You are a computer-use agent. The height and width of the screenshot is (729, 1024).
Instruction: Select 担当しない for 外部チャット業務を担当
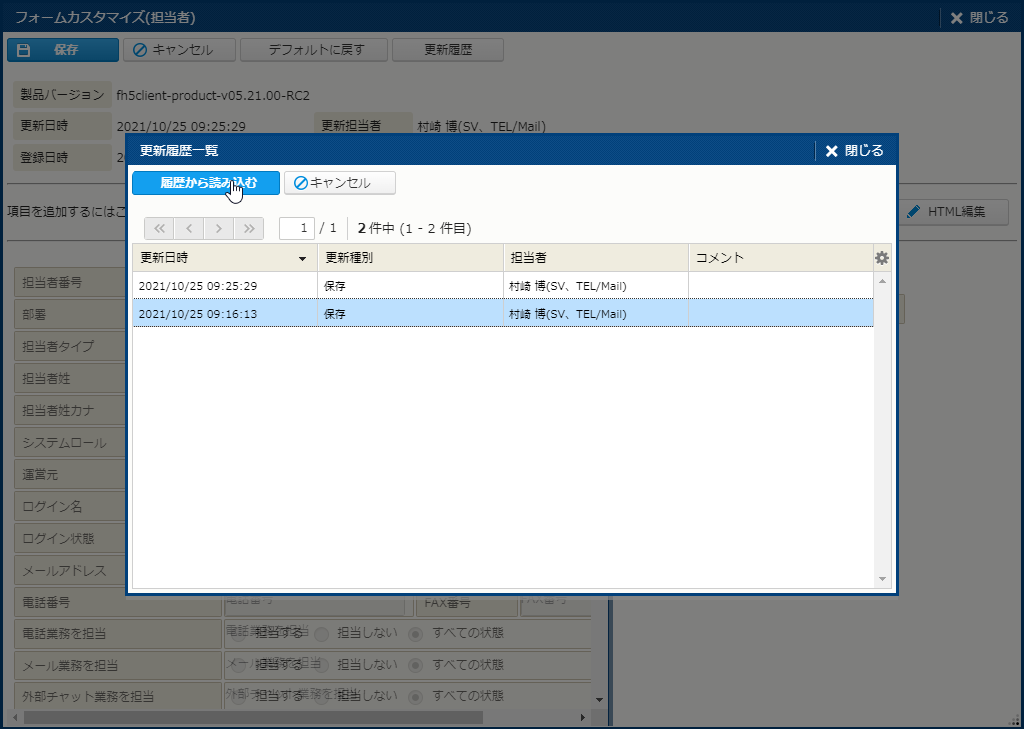tap(322, 695)
